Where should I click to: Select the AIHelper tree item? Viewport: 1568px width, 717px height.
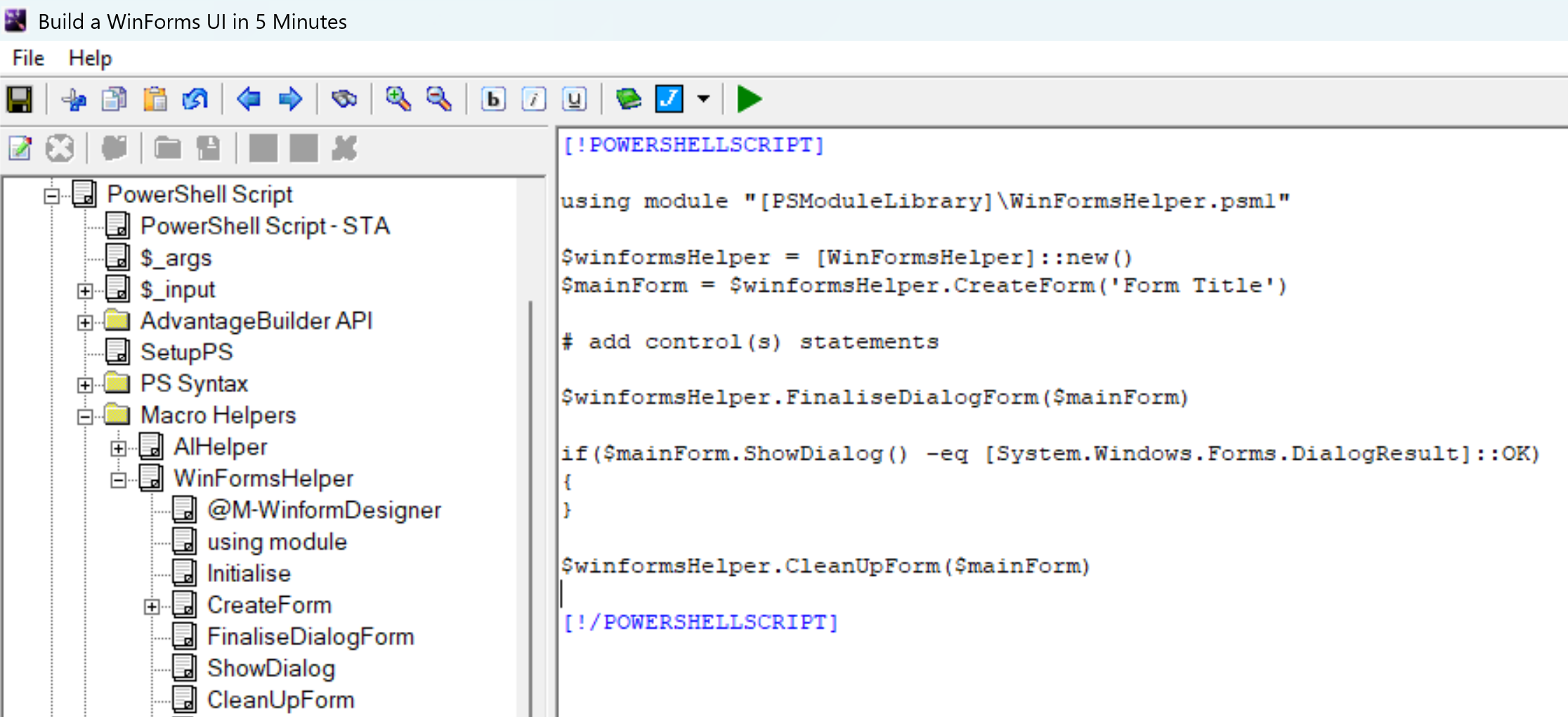[221, 447]
